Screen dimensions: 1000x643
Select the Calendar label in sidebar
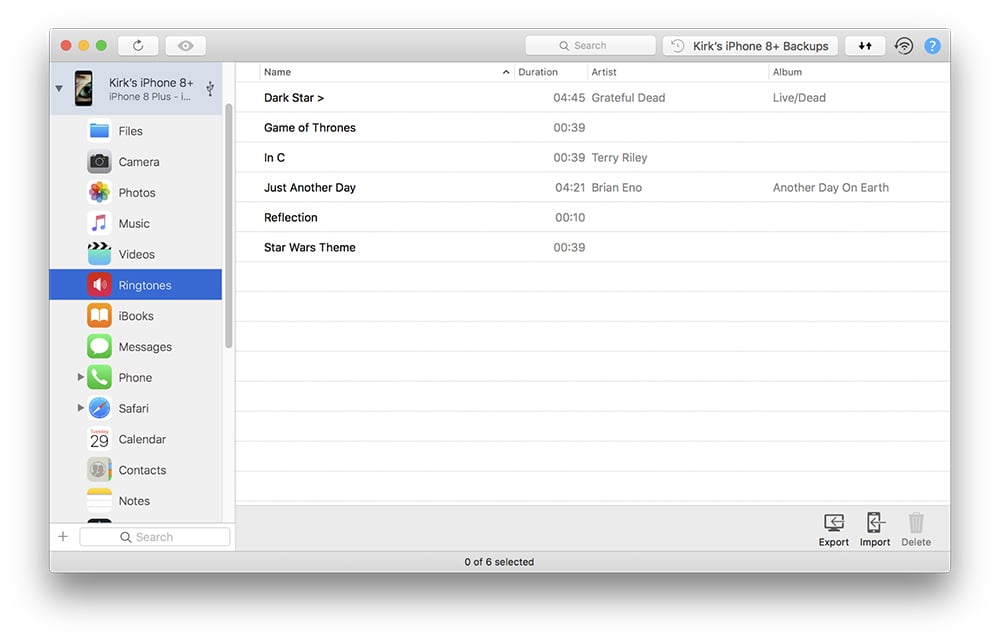point(142,439)
